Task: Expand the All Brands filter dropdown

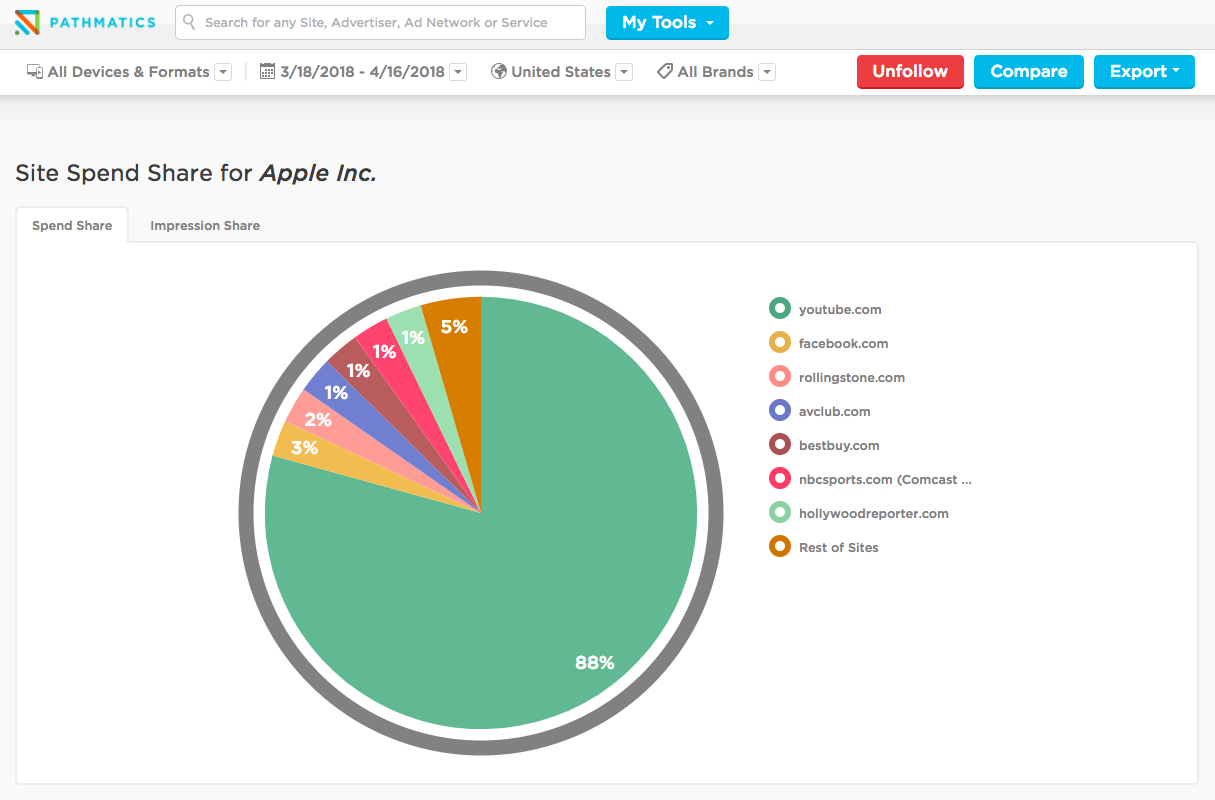Action: point(766,71)
